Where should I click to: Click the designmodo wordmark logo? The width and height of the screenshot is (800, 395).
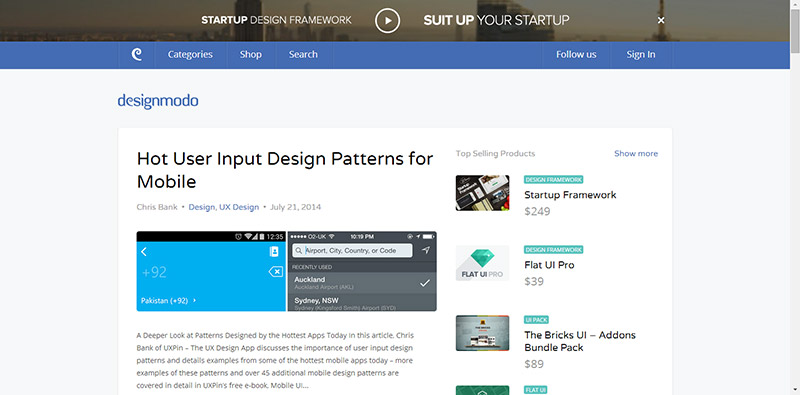(158, 101)
